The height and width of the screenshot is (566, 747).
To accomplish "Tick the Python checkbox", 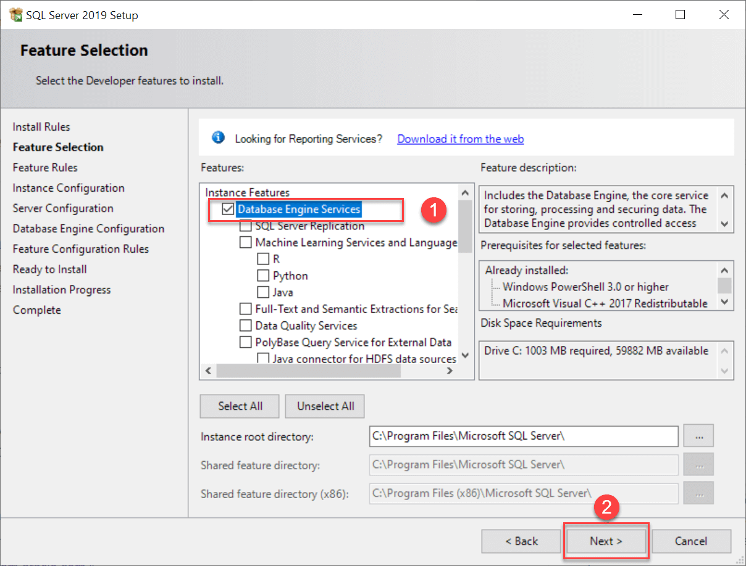I will 263,276.
